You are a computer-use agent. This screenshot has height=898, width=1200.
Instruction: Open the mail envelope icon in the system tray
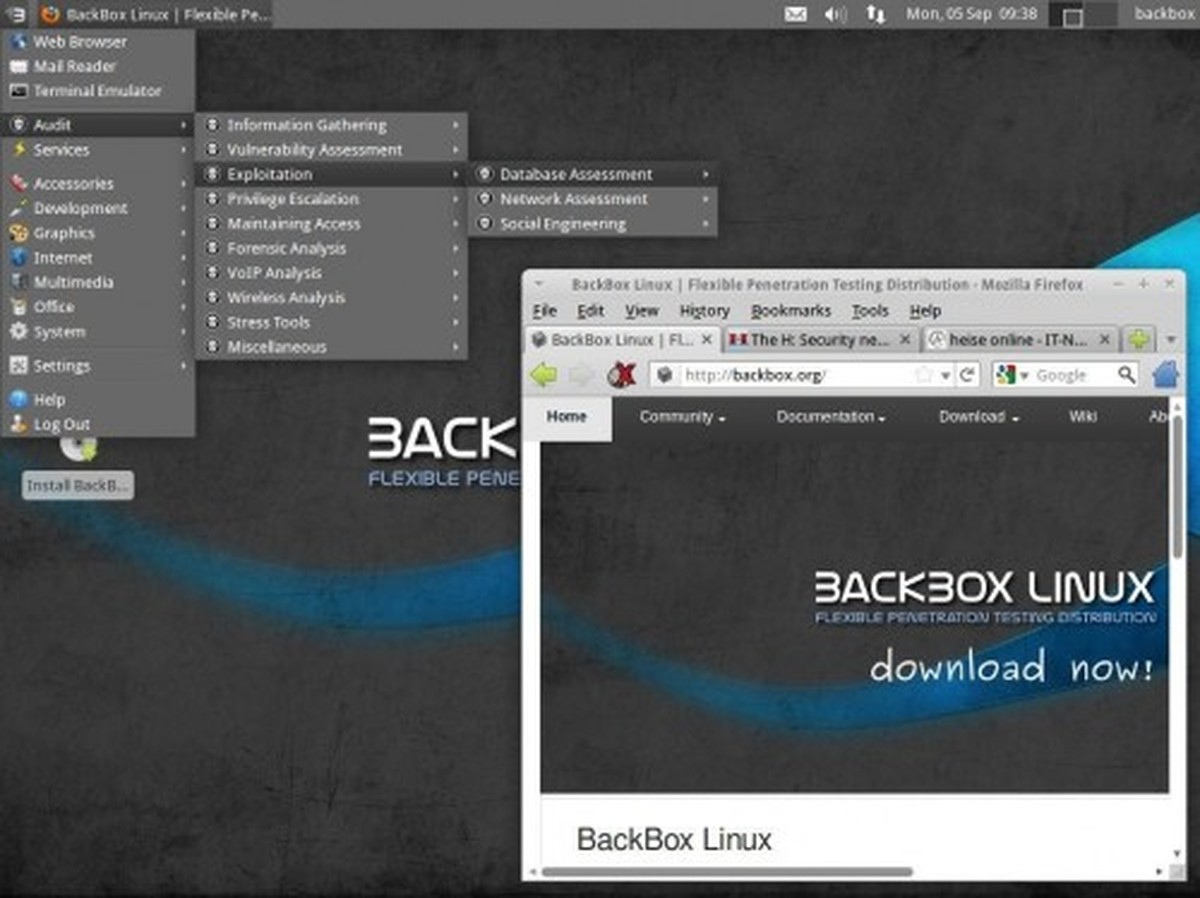[x=796, y=14]
